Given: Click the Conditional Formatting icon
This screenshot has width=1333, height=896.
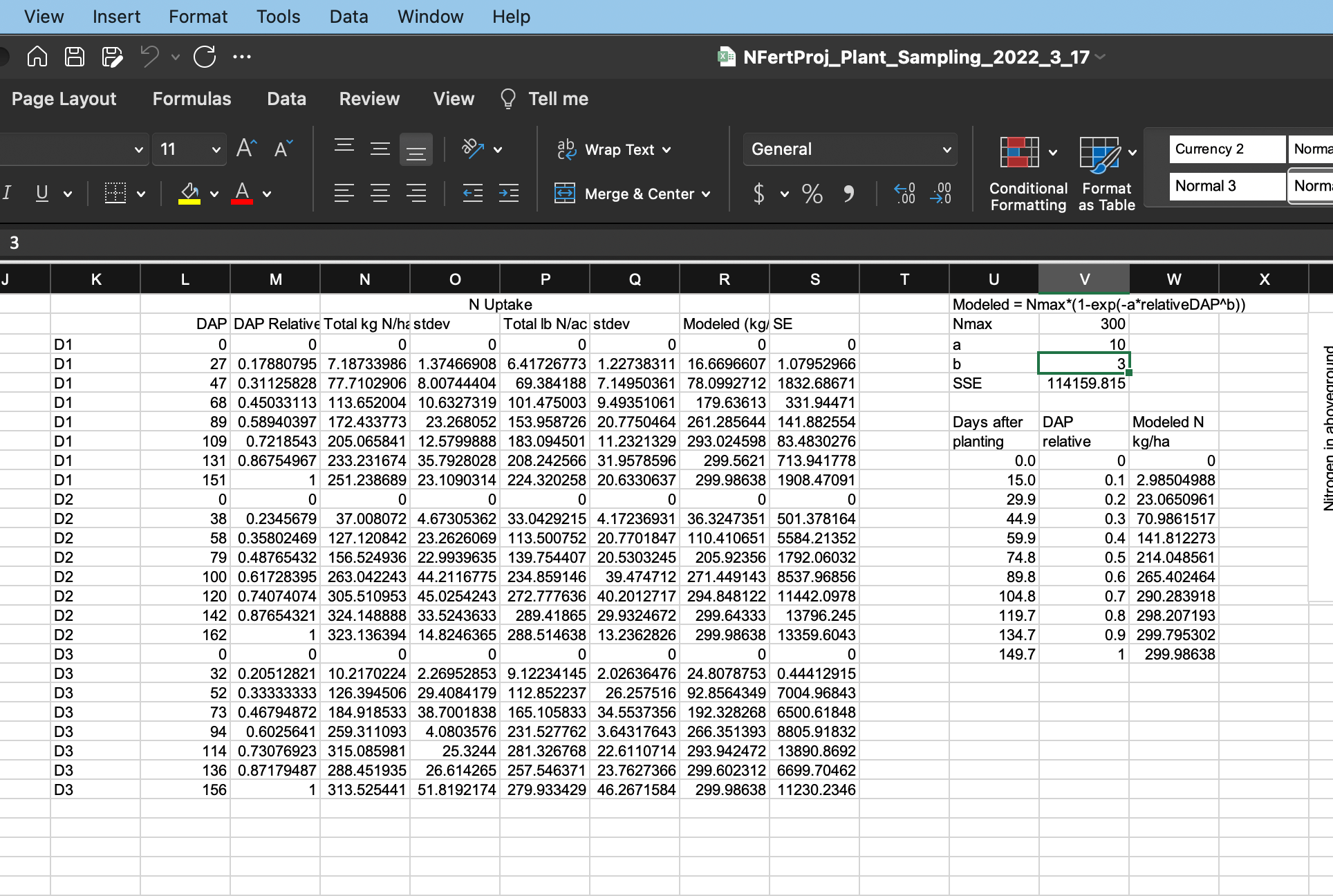Looking at the screenshot, I should 1020,153.
